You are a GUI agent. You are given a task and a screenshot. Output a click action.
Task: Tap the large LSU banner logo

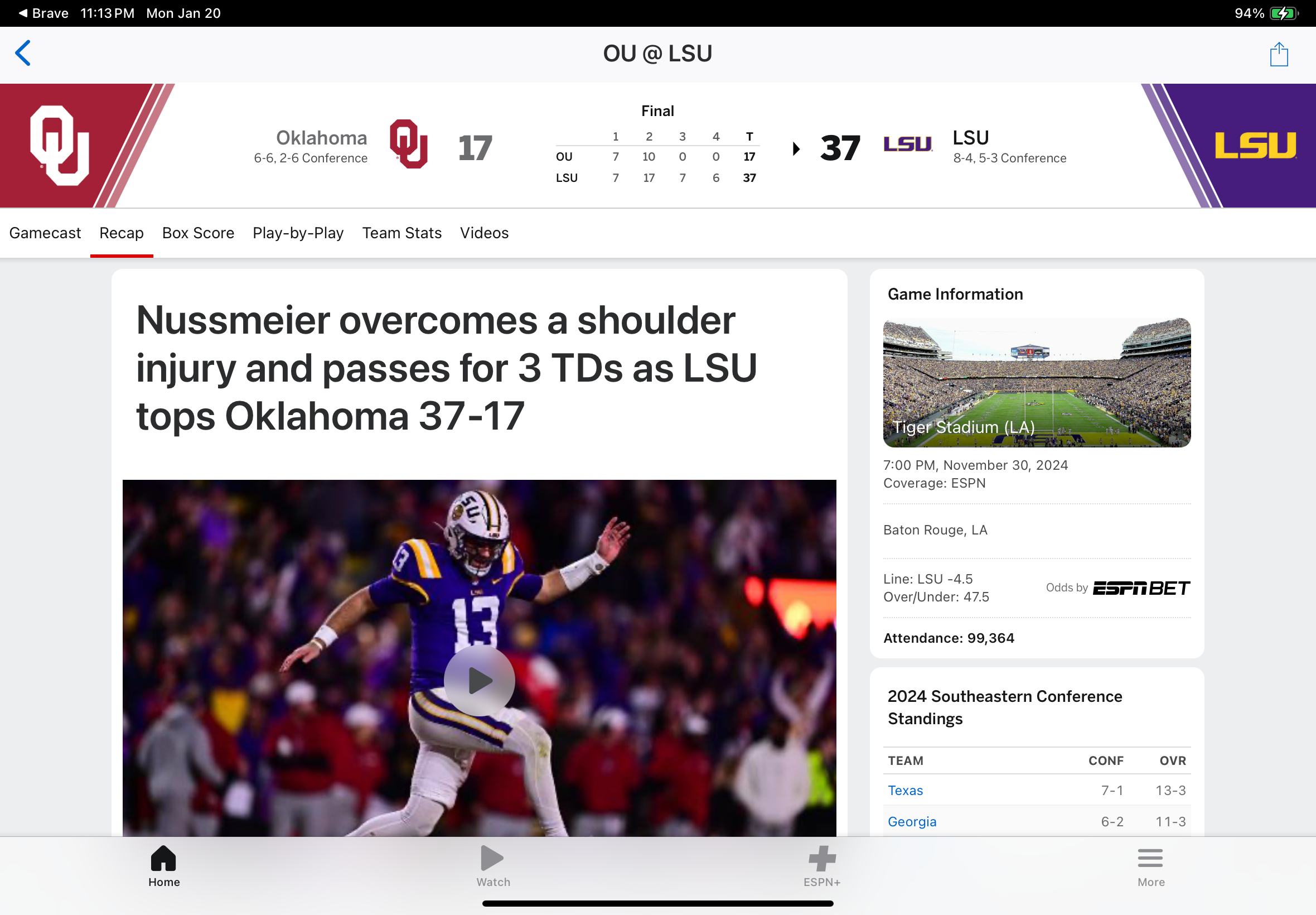pyautogui.click(x=1255, y=145)
